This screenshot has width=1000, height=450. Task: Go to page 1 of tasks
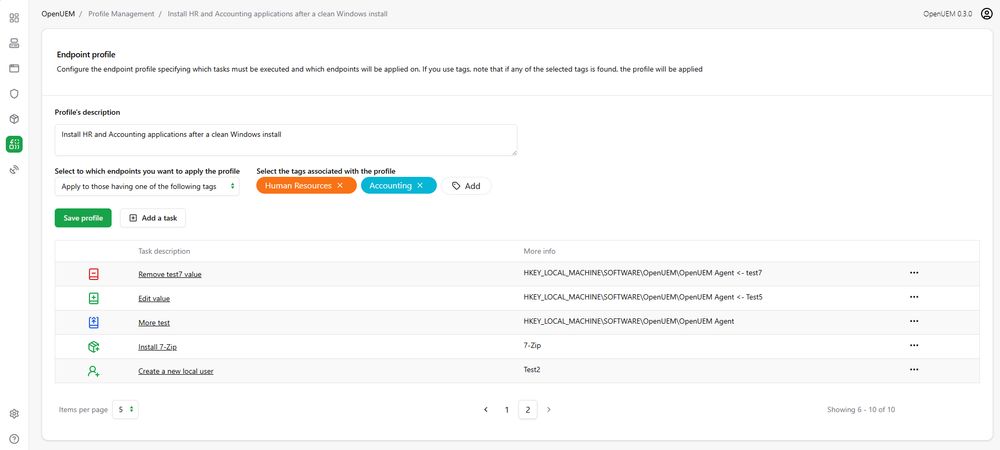coord(507,409)
